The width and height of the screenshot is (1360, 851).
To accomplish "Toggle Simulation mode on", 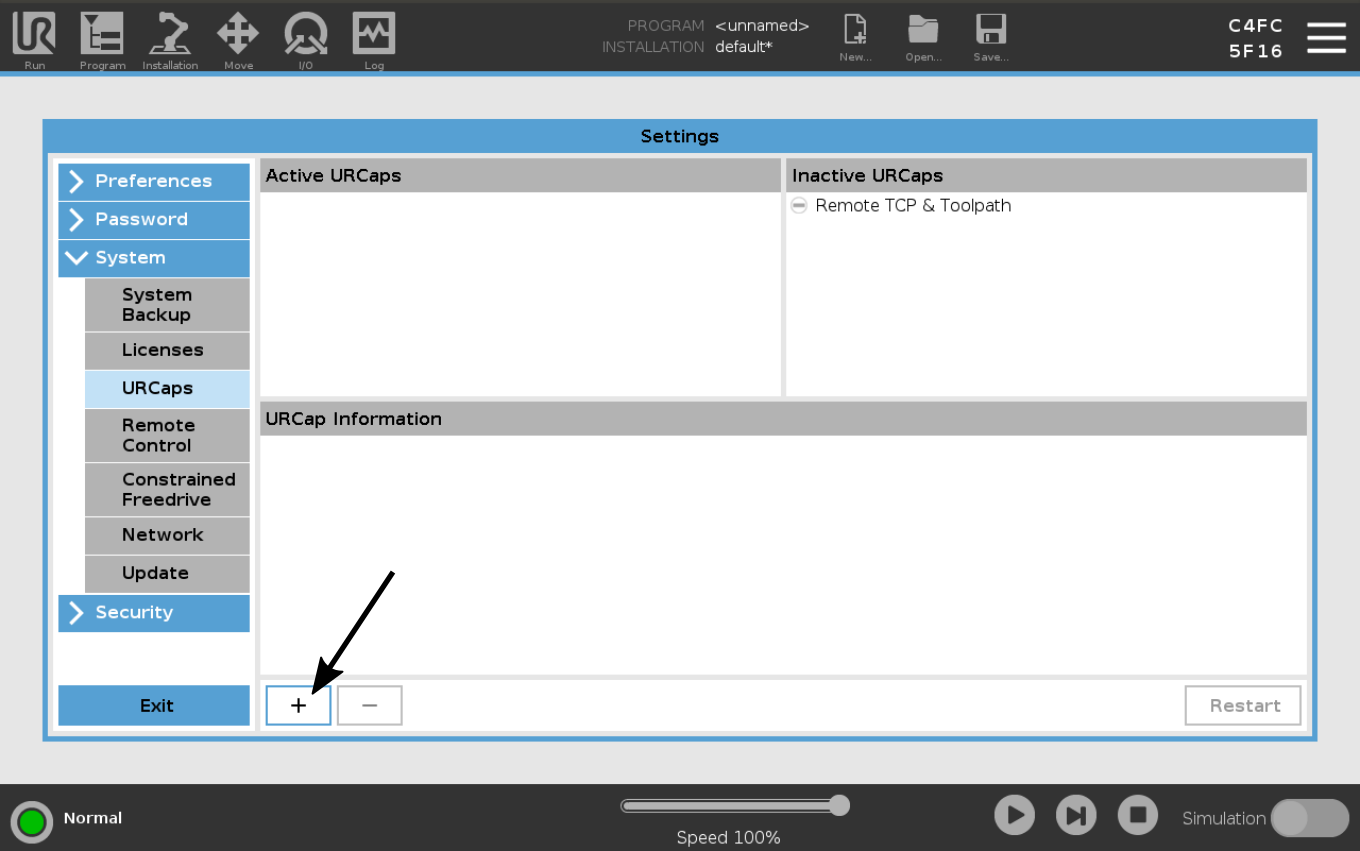I will 1310,818.
